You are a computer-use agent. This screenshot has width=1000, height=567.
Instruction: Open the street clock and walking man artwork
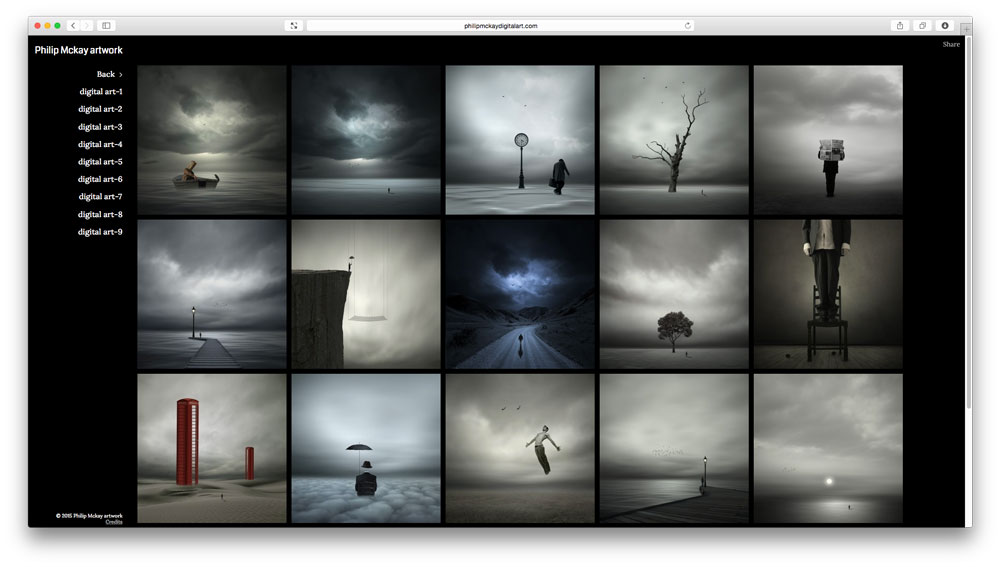[x=520, y=140]
